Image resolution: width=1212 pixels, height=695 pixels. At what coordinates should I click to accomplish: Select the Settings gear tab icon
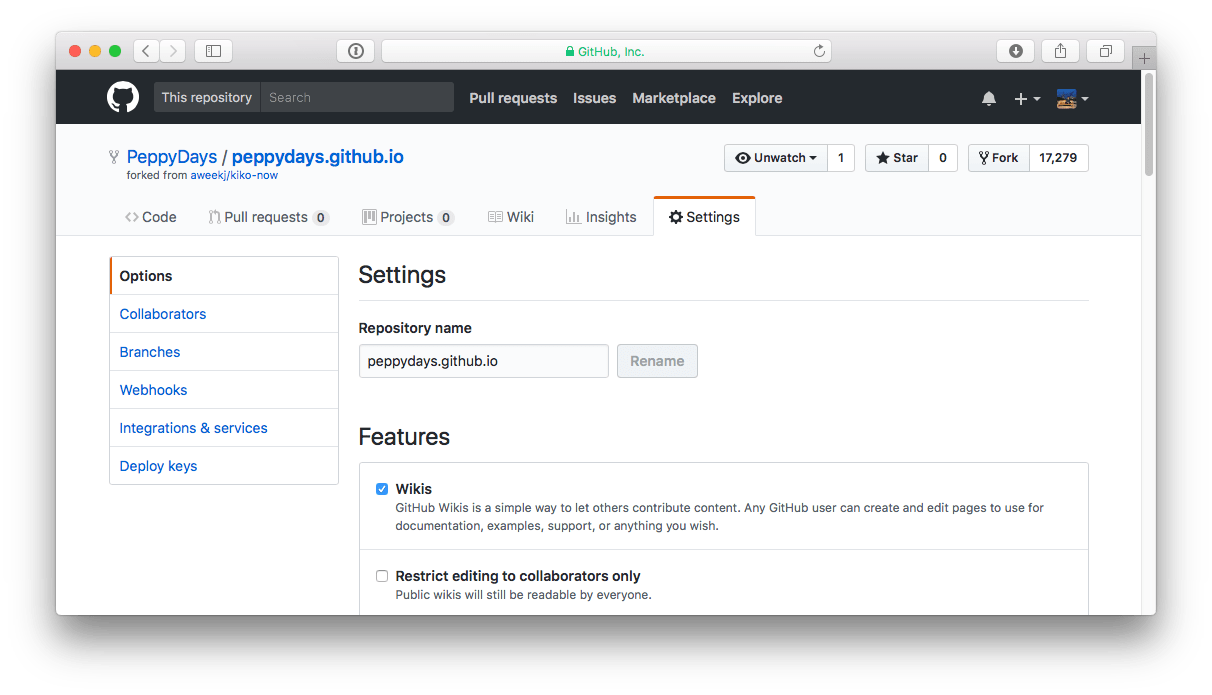677,216
